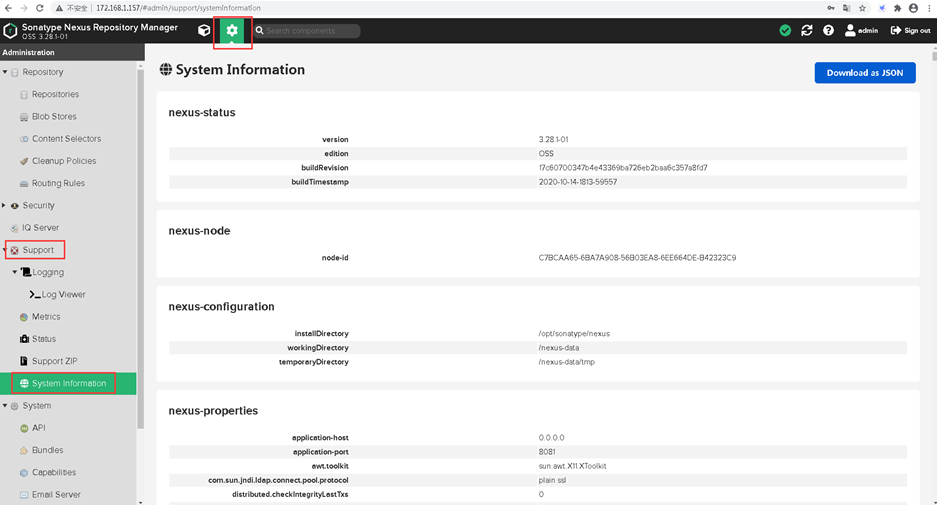Open the API page
The height and width of the screenshot is (505, 937).
pyautogui.click(x=39, y=428)
